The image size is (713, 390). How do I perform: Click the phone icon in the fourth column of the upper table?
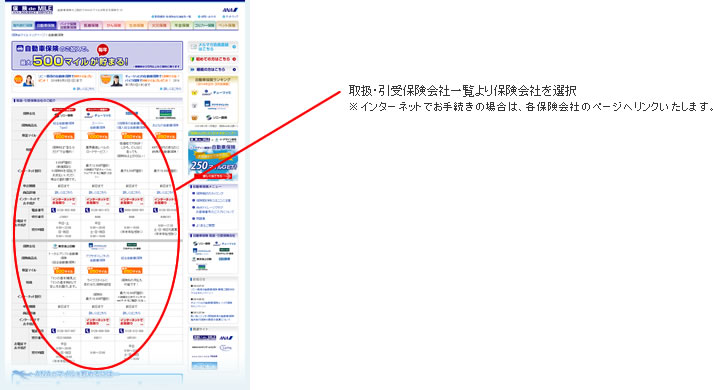pyautogui.click(x=156, y=210)
